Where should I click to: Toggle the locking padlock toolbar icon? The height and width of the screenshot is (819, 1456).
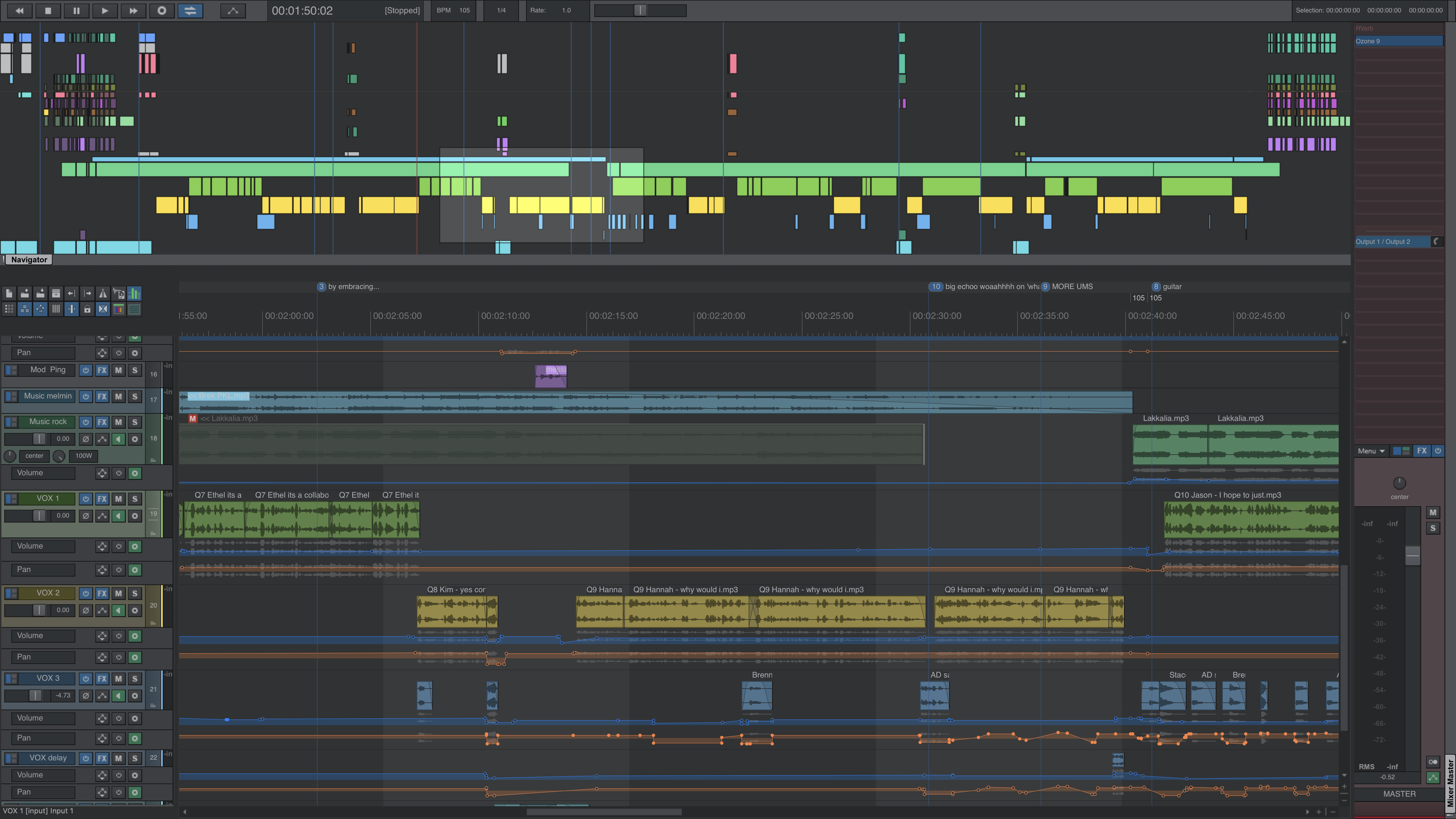click(x=87, y=309)
